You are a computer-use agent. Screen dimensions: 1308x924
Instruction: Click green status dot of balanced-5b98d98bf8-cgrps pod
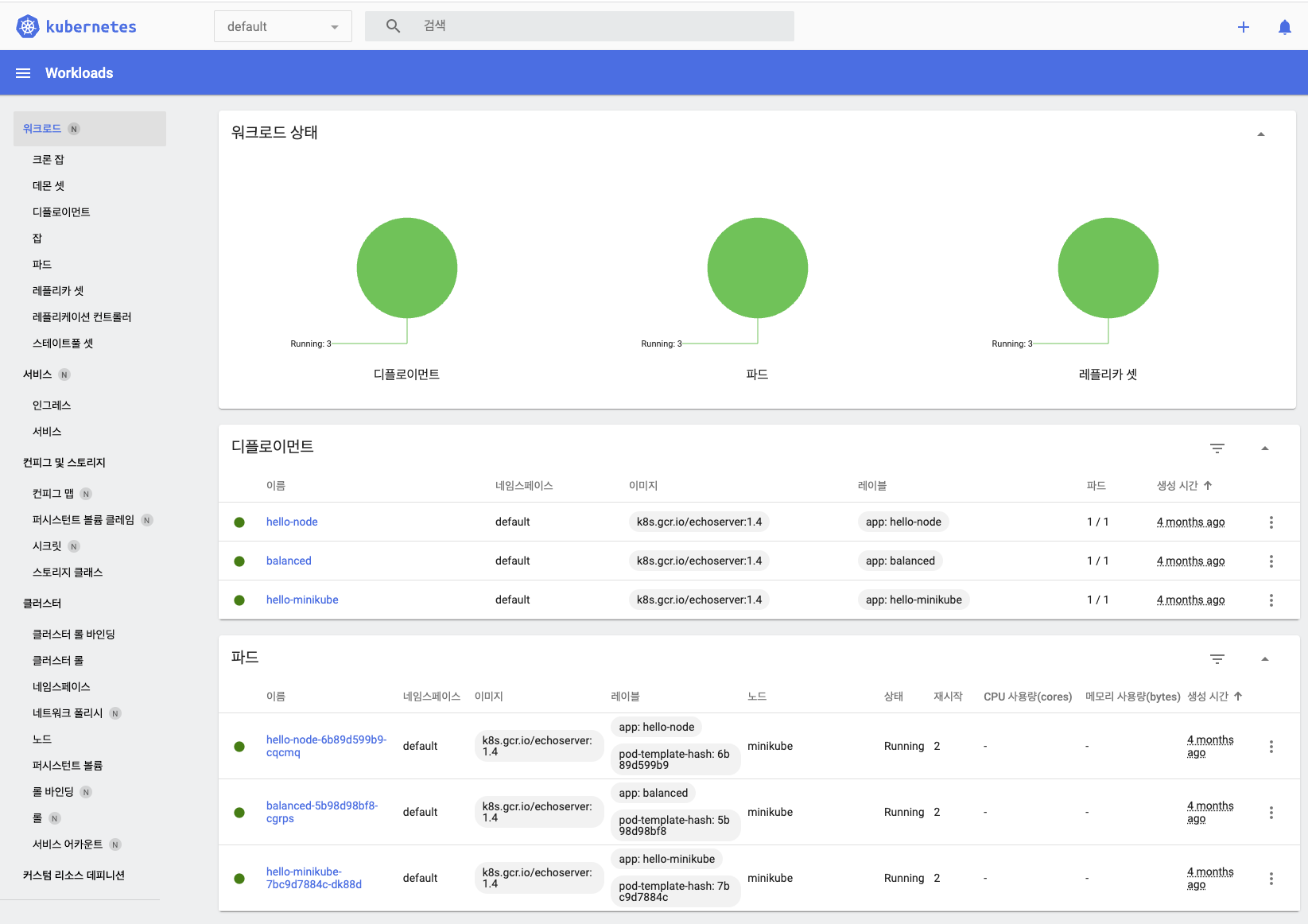point(239,813)
